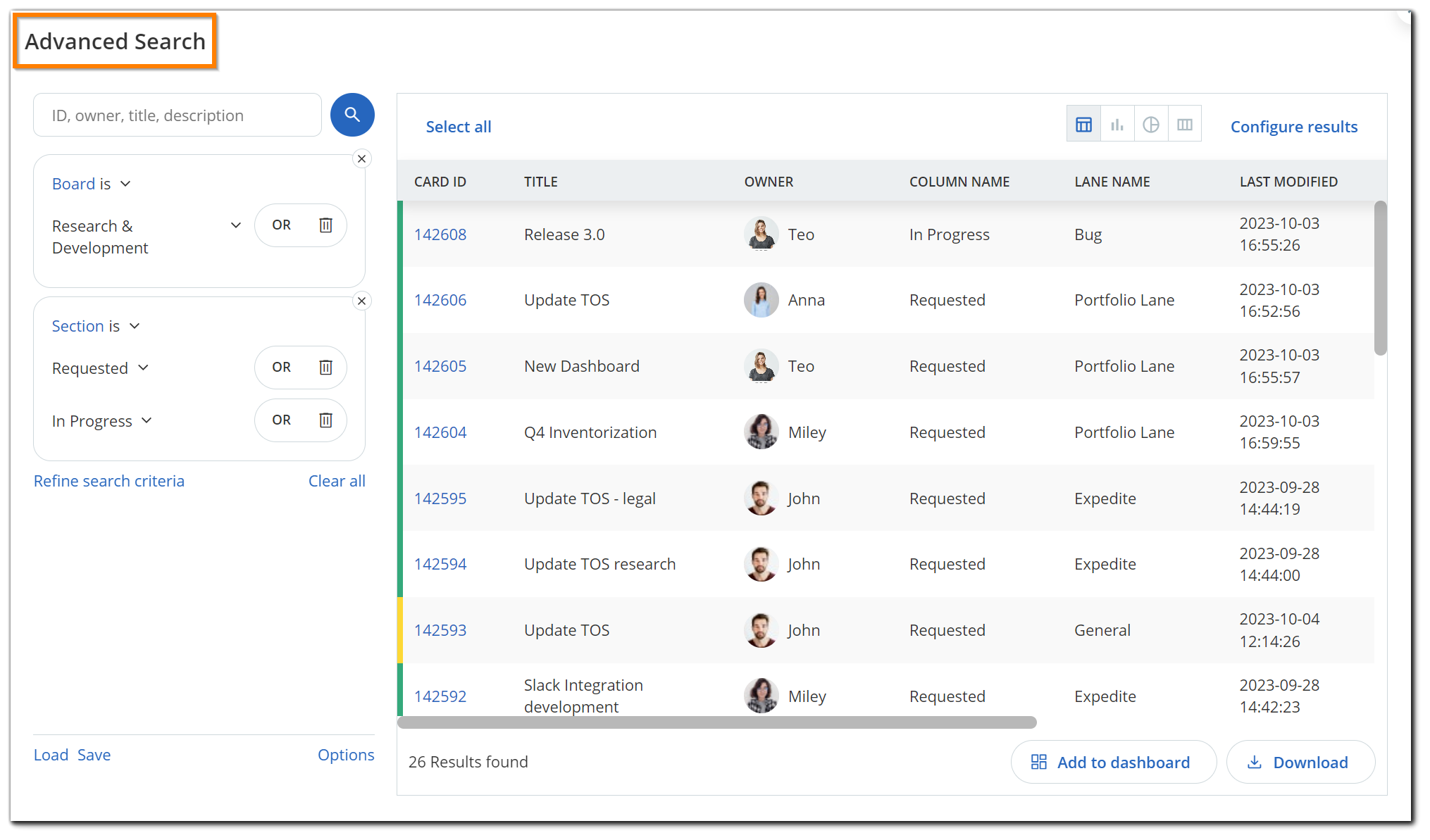Expand the Research & Development board dropdown

coord(235,225)
